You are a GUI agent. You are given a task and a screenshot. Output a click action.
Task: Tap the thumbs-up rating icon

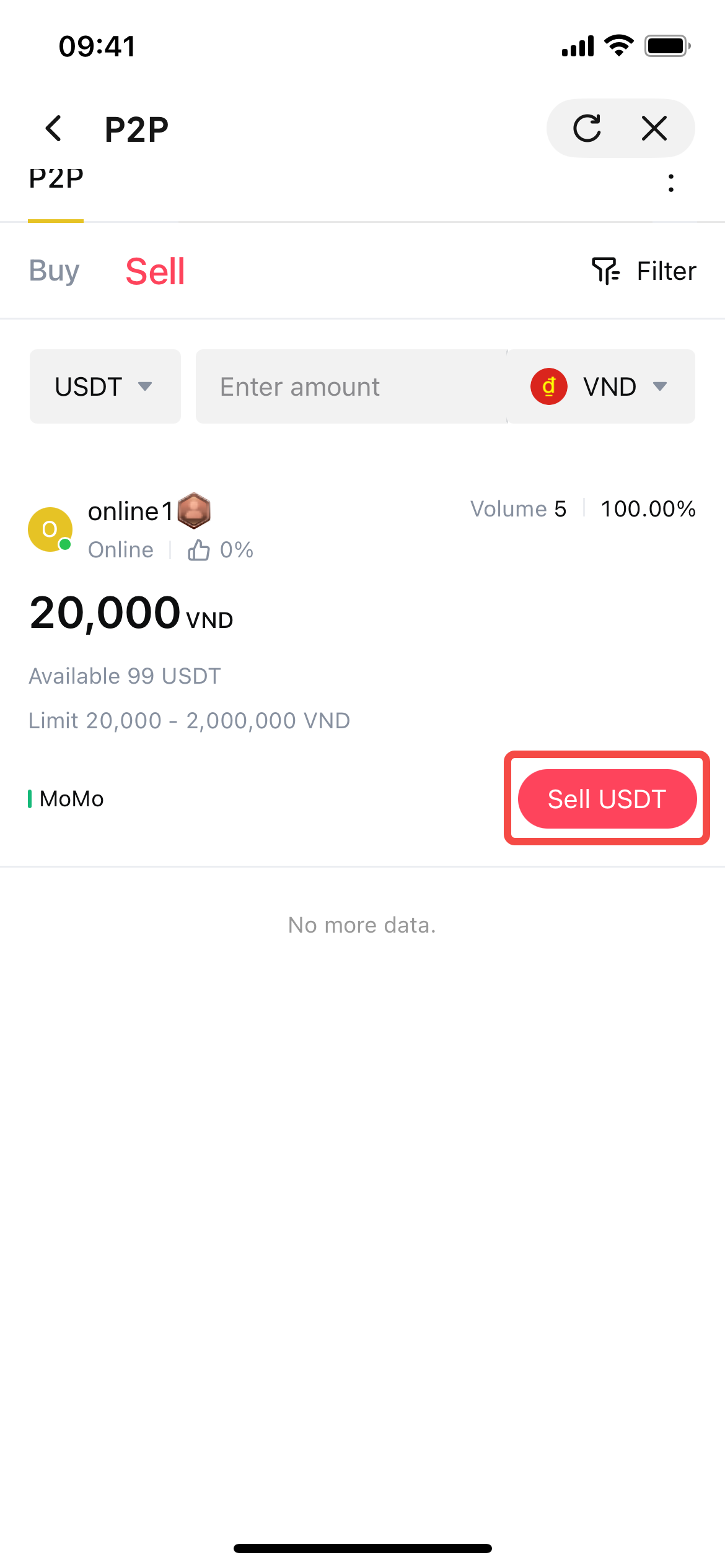[x=199, y=550]
